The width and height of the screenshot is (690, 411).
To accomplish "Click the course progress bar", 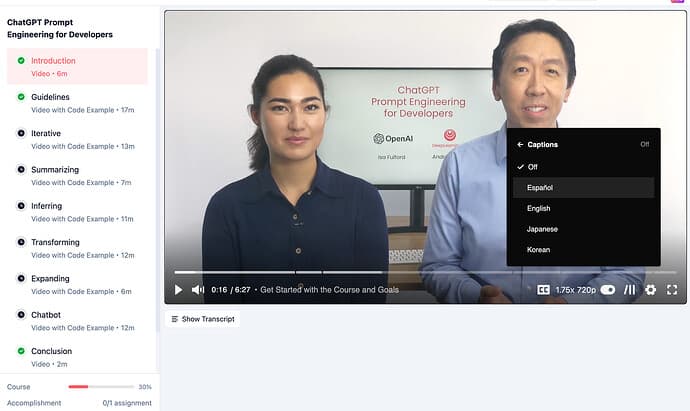I will (x=101, y=387).
